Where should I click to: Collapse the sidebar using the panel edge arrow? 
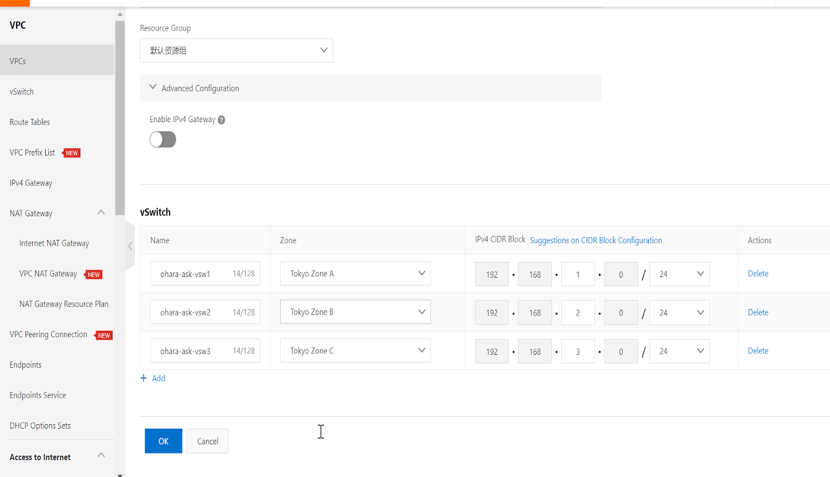pos(130,246)
